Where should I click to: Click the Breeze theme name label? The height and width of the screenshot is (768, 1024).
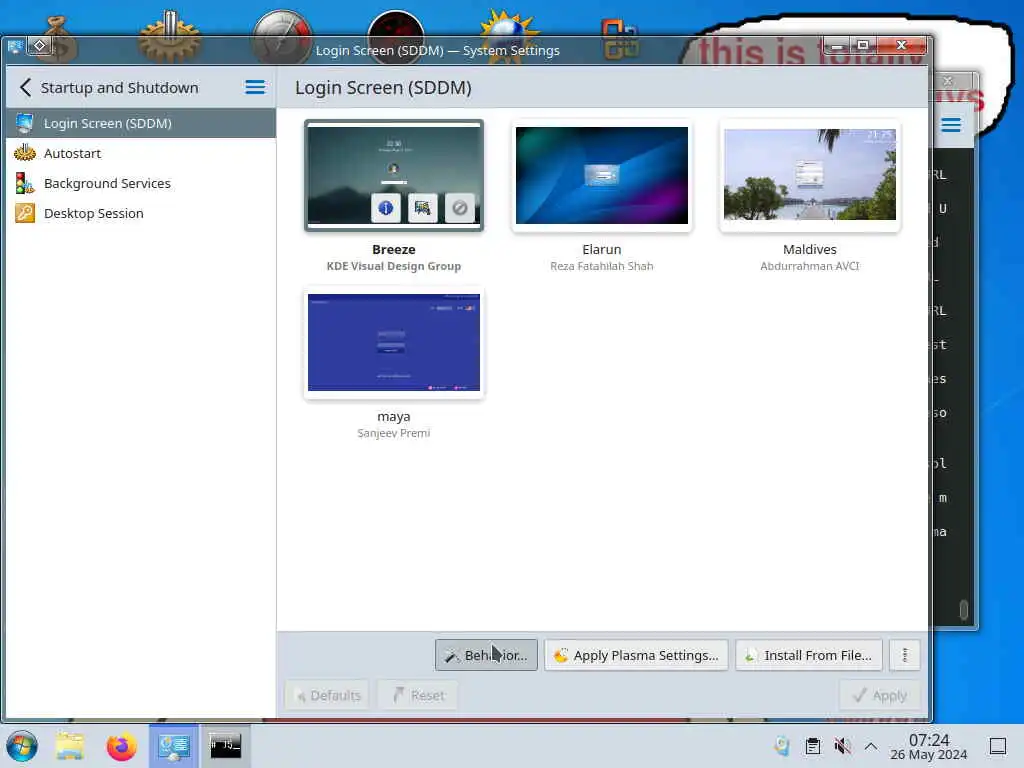[x=394, y=249]
